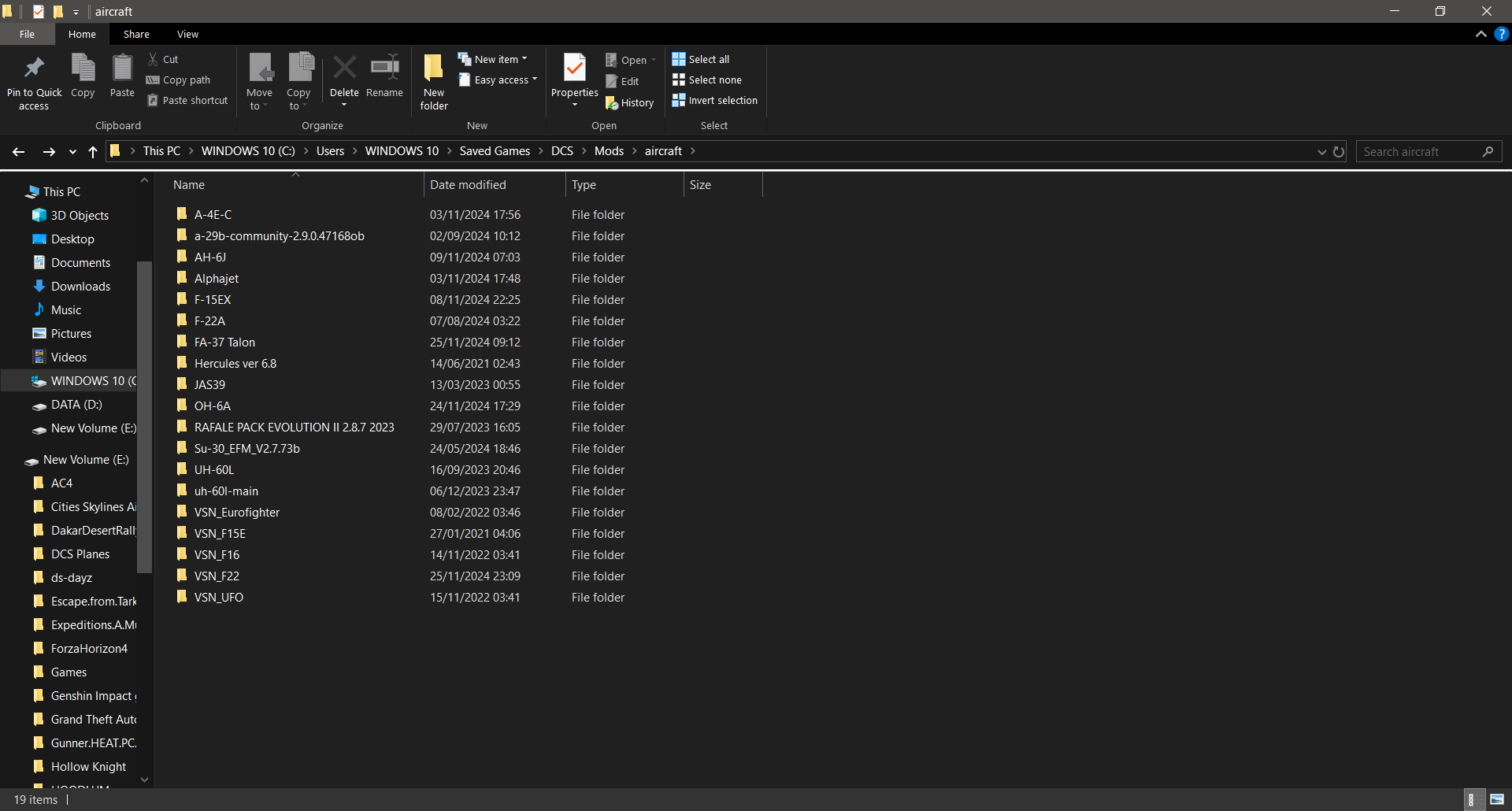The image size is (1512, 811).
Task: Select DCS Planes folder in sidebar
Action: point(80,554)
